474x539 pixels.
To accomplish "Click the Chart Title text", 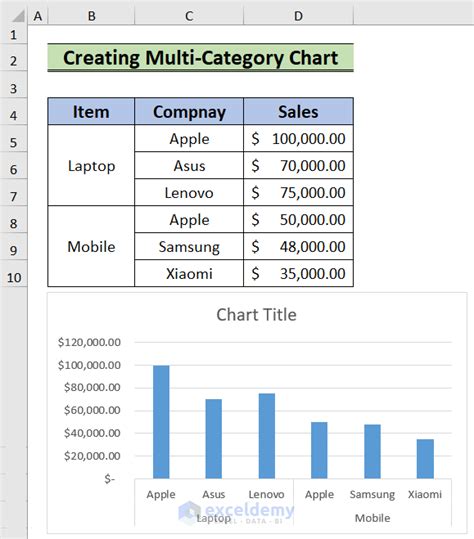I will pos(256,315).
